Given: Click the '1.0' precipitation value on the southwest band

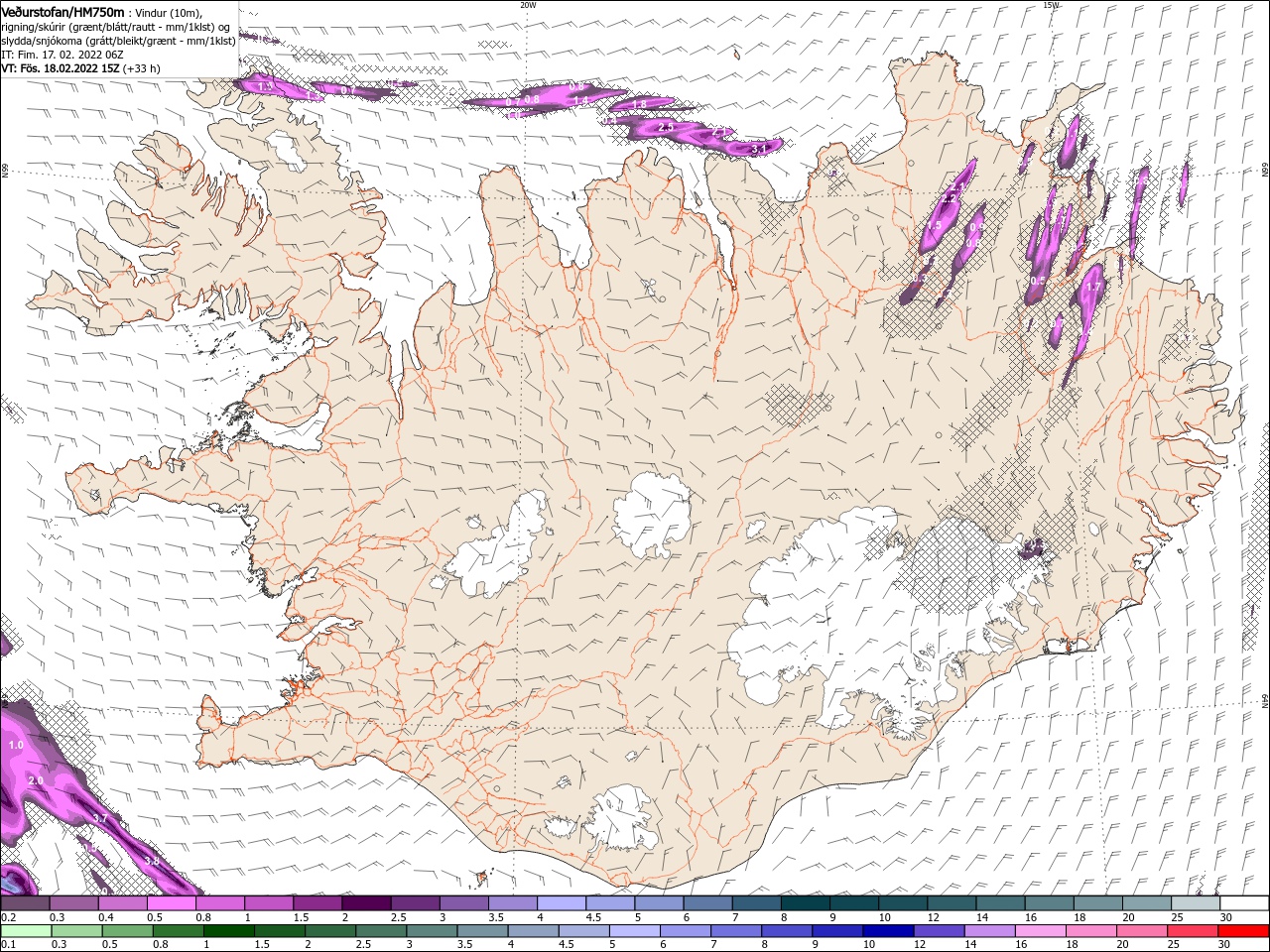Looking at the screenshot, I should (x=16, y=745).
